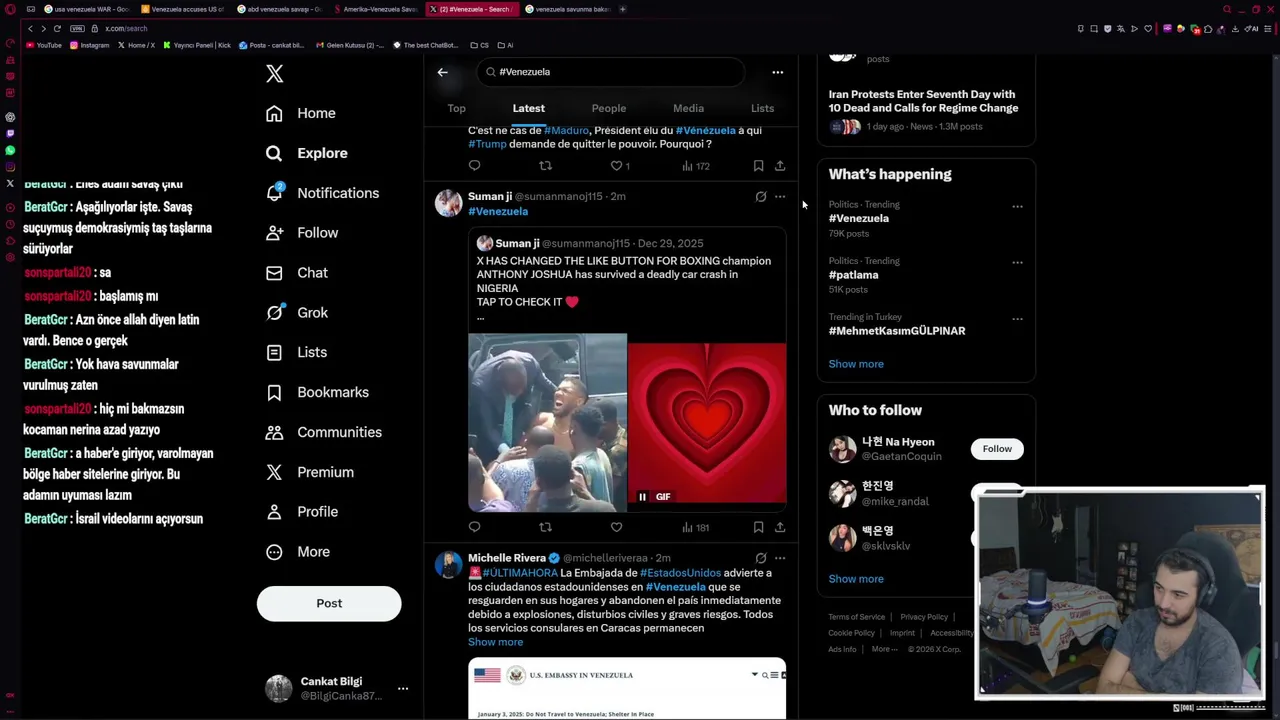Image resolution: width=1280 pixels, height=720 pixels.
Task: Open Lists in the sidebar
Action: click(x=297, y=352)
